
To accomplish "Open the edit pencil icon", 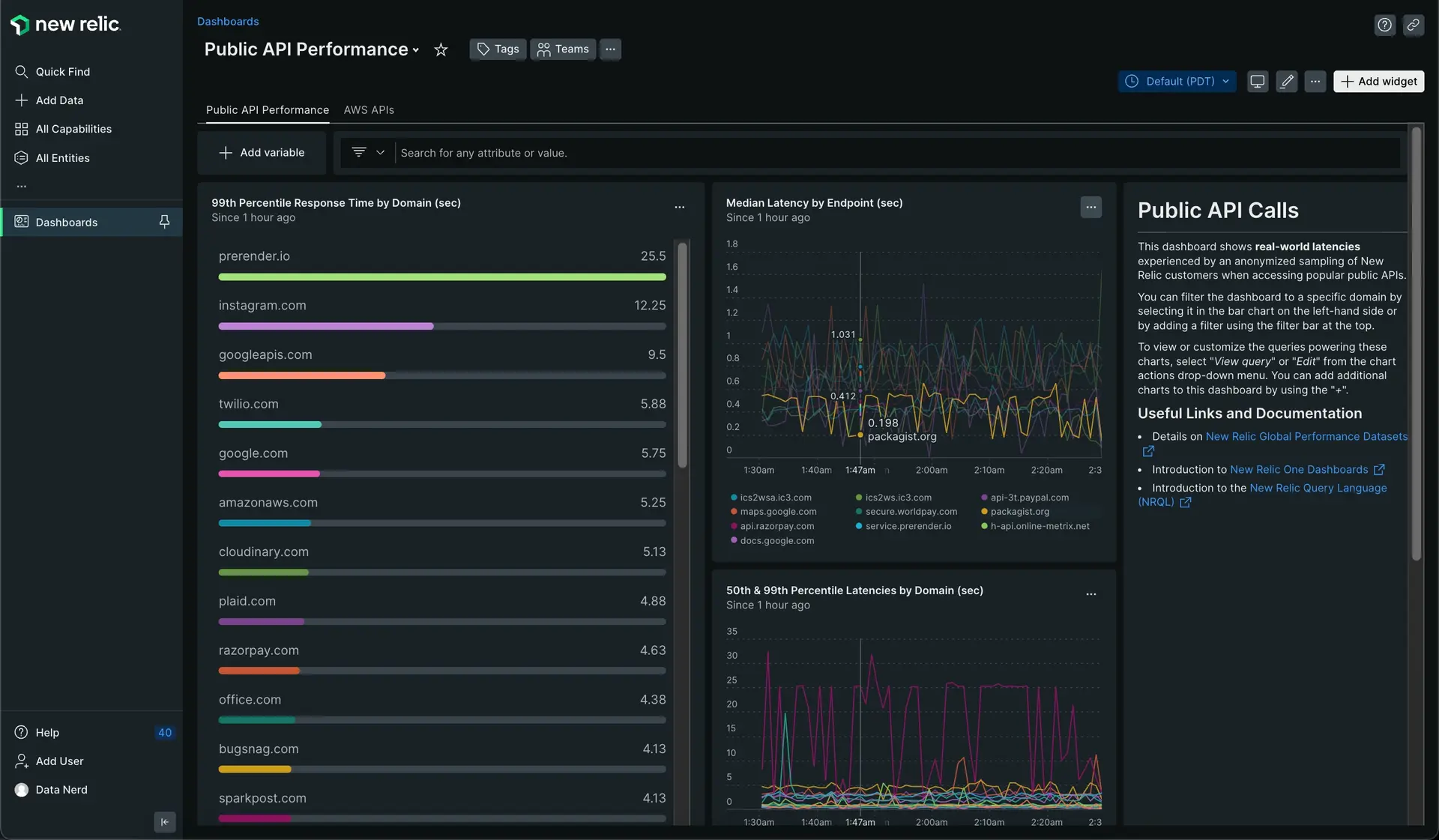I will pos(1287,81).
